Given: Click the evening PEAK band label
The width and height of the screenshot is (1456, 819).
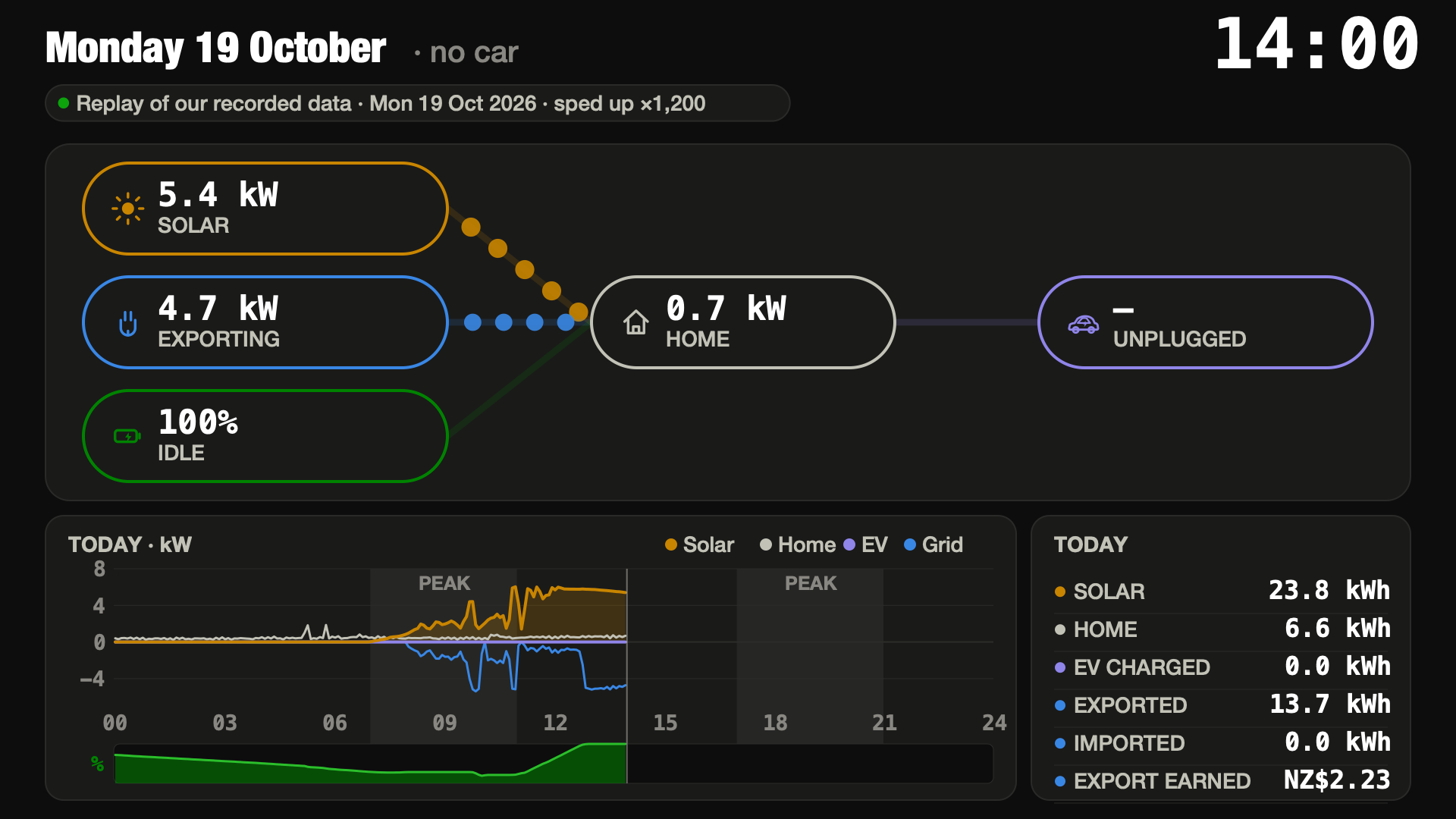Looking at the screenshot, I should click(x=811, y=583).
